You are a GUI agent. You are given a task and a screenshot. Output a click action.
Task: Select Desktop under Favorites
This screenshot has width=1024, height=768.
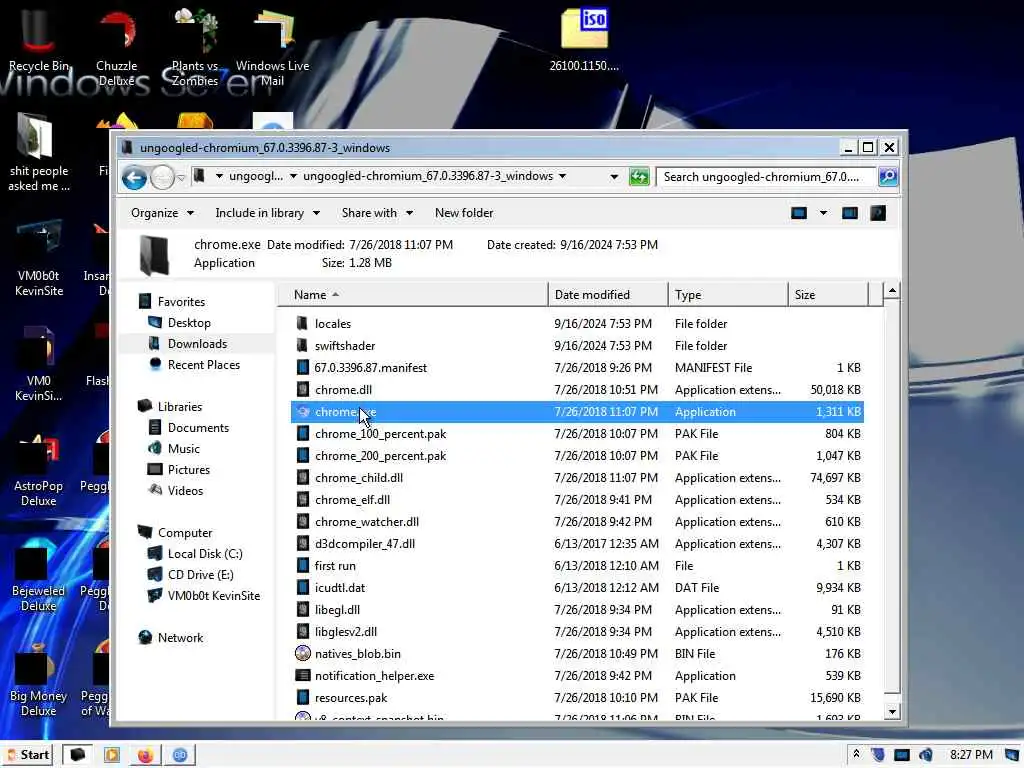click(189, 323)
